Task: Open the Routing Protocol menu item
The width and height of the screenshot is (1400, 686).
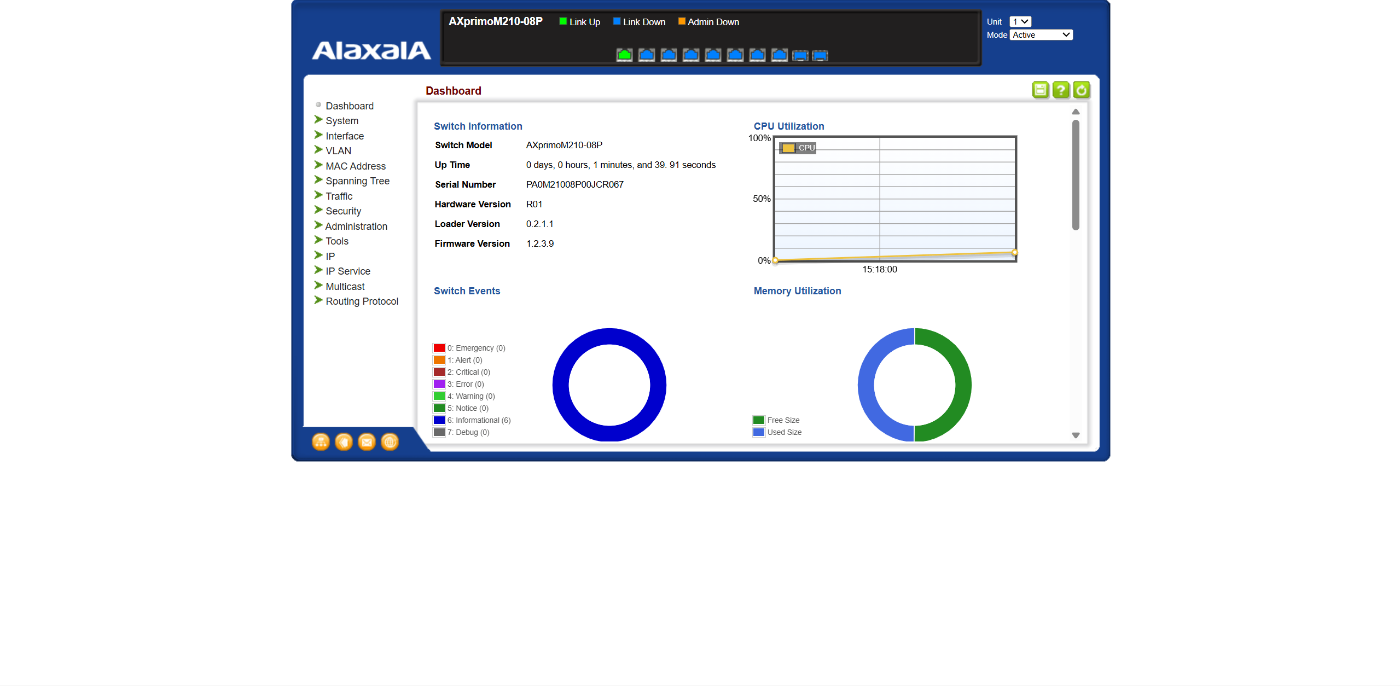Action: point(362,301)
